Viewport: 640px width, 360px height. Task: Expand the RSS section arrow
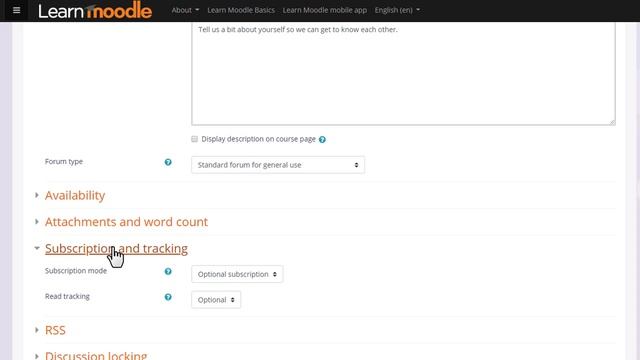click(x=37, y=330)
